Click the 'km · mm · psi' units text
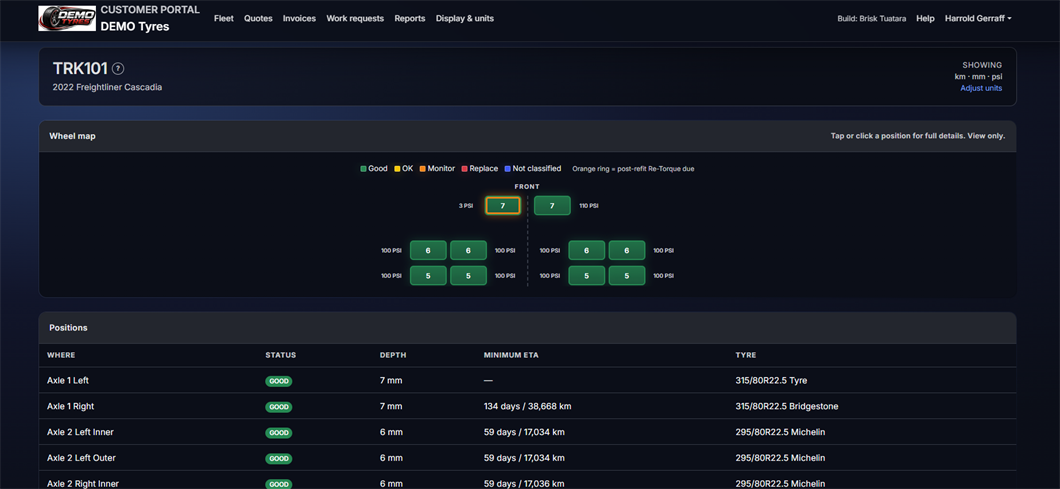The height and width of the screenshot is (489, 1060). coord(978,76)
